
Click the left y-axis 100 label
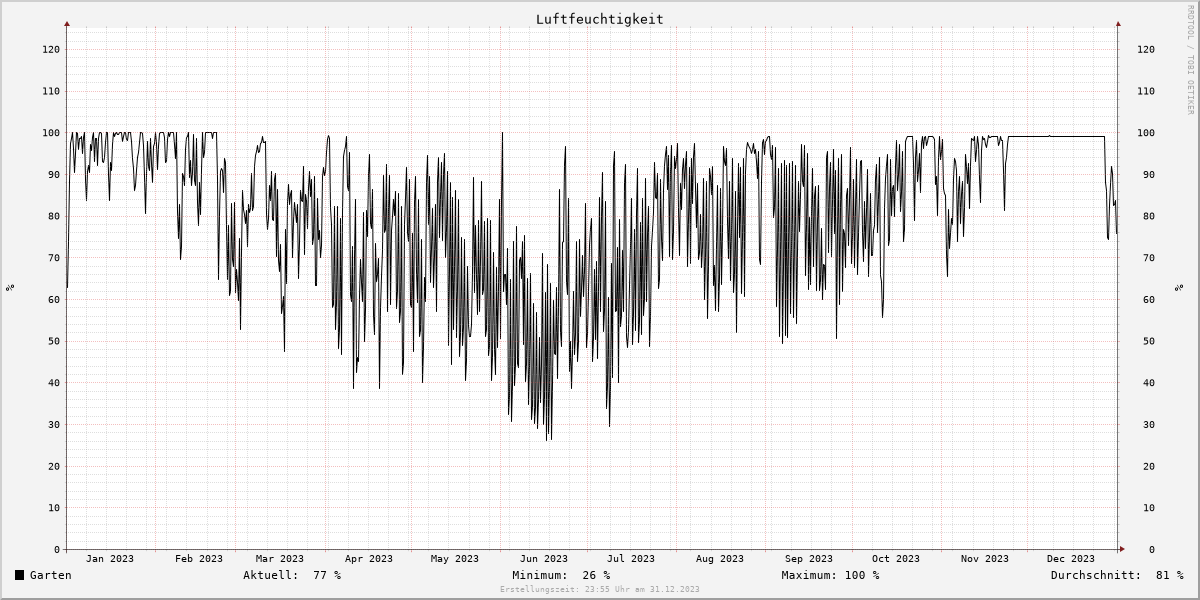51,133
